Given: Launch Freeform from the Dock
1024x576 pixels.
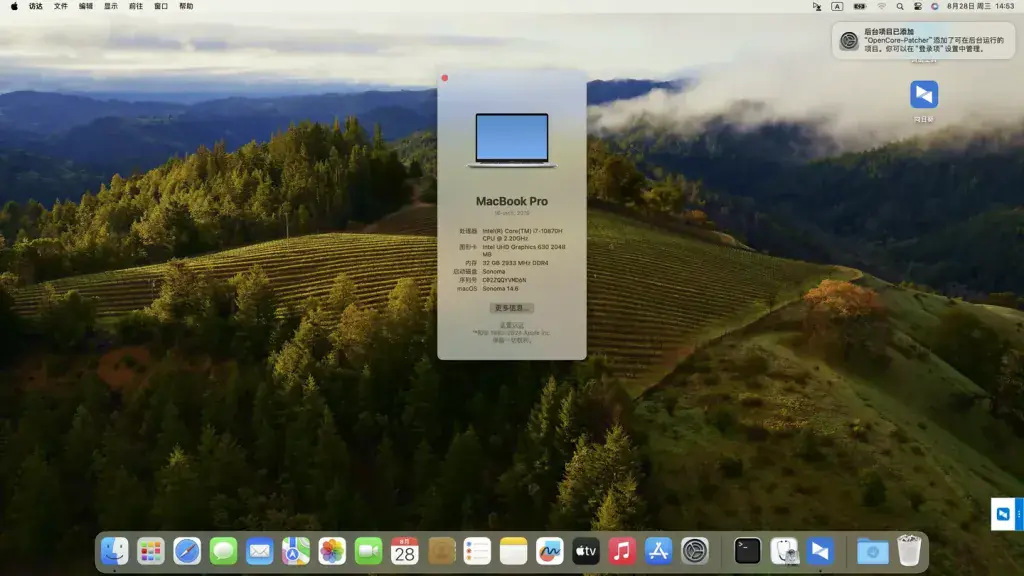Looking at the screenshot, I should coord(549,551).
